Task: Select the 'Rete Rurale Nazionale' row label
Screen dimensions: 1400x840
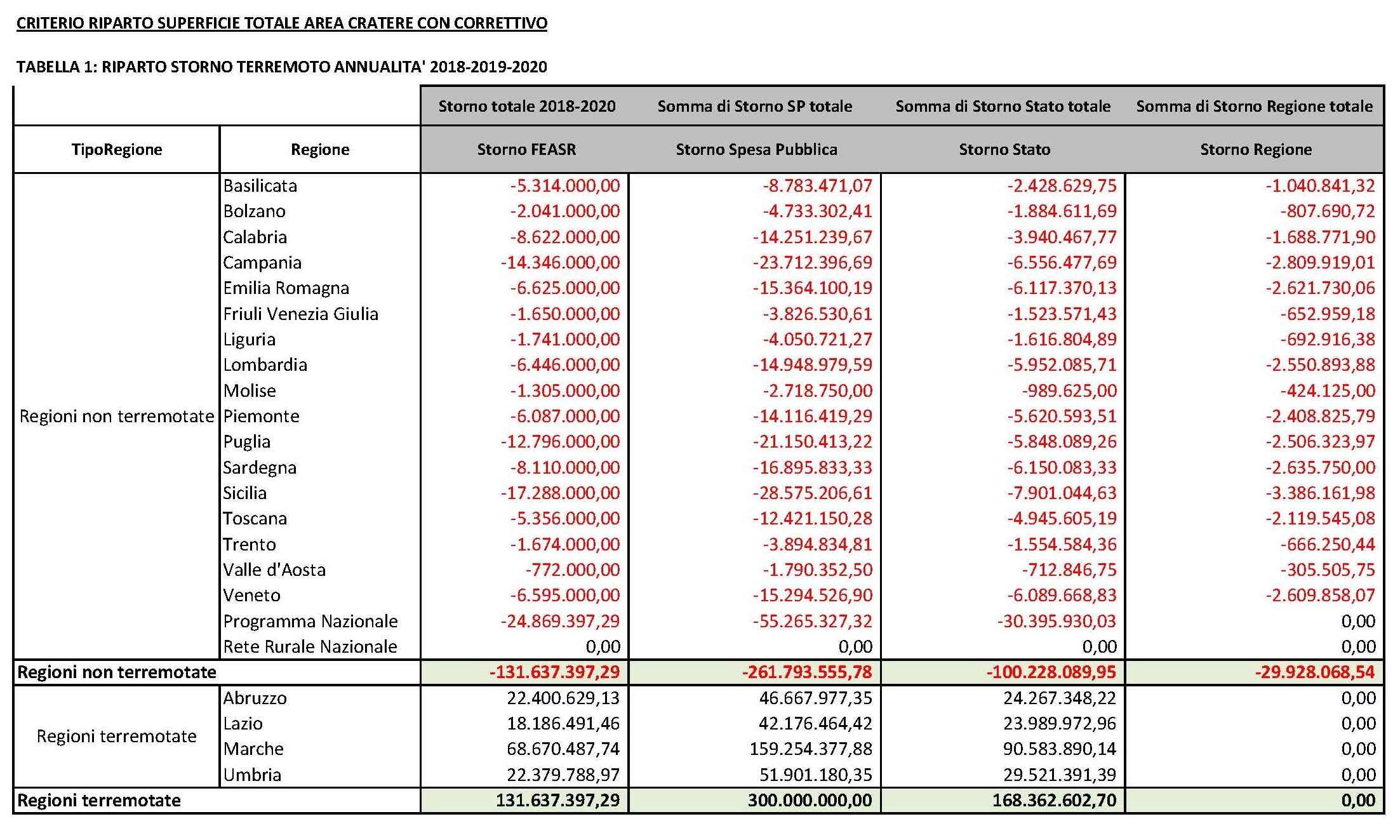Action: (310, 647)
